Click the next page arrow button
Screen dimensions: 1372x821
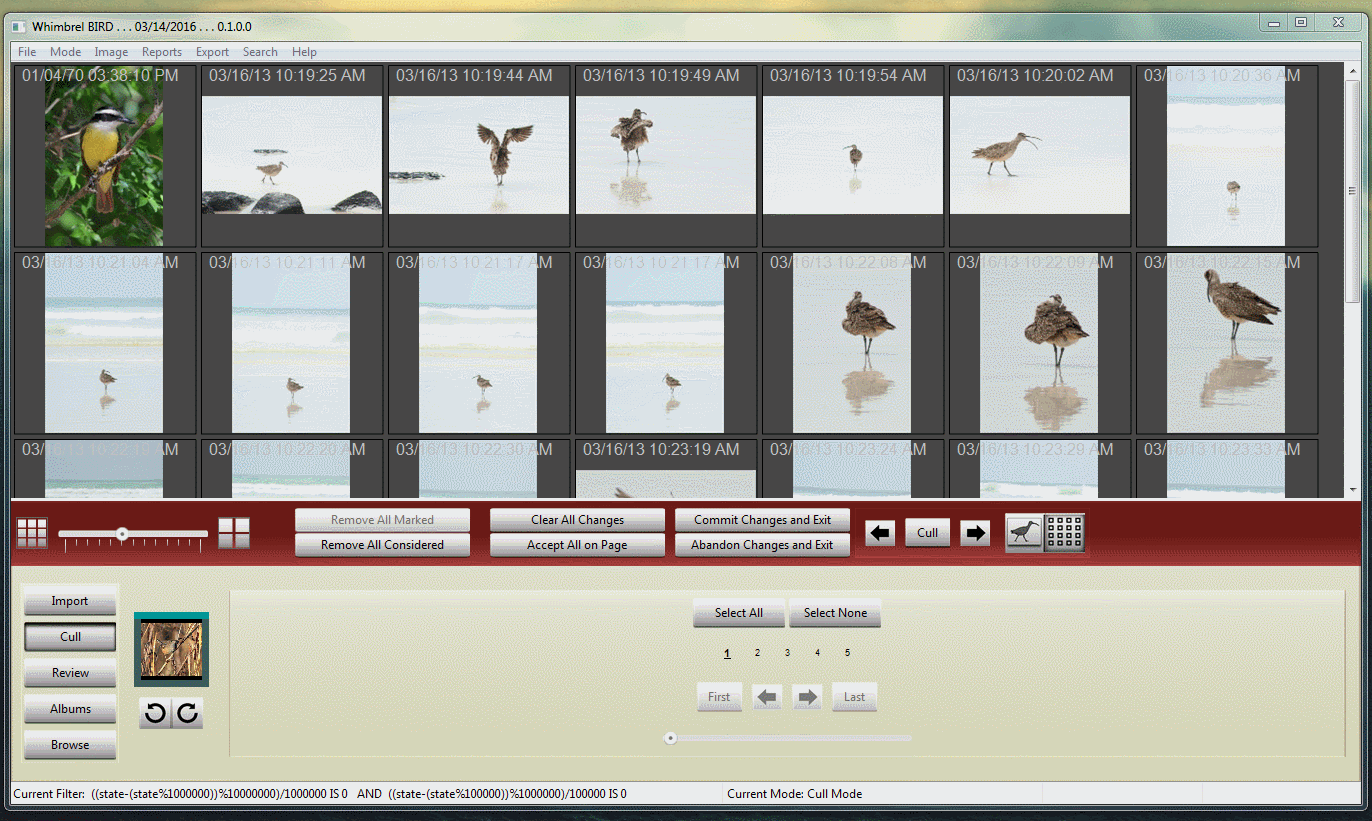[807, 697]
